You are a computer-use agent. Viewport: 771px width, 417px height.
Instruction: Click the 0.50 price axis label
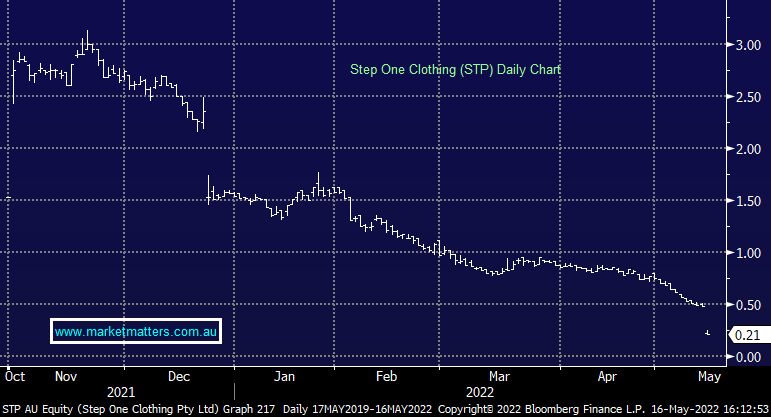(748, 305)
